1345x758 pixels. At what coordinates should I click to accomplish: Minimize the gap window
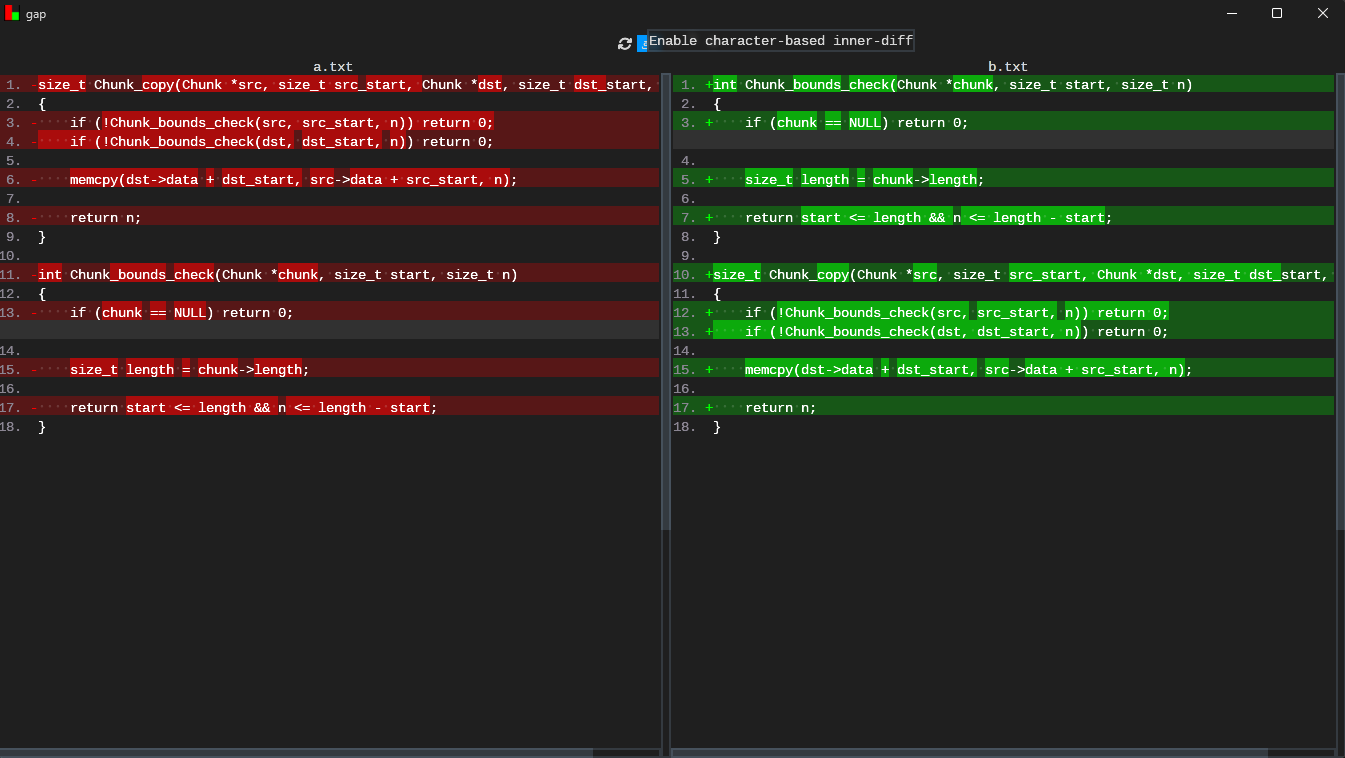pos(1232,13)
